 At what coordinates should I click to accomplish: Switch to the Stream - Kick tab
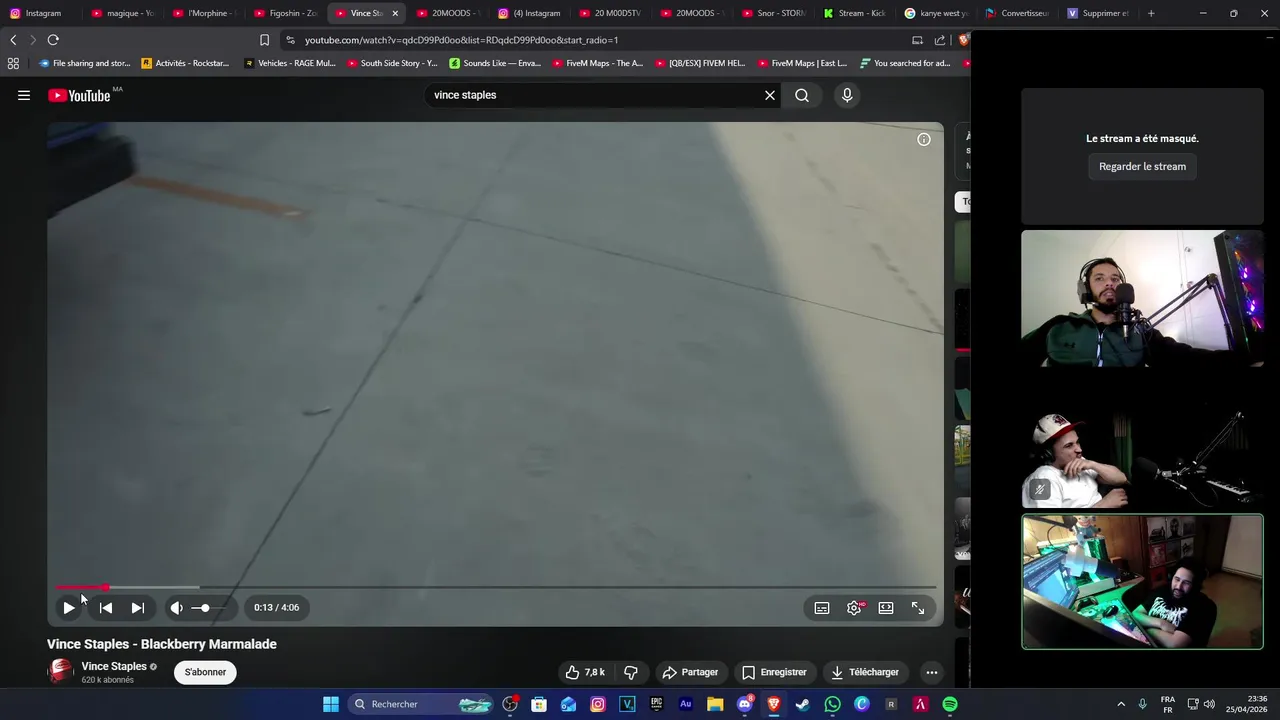click(854, 13)
